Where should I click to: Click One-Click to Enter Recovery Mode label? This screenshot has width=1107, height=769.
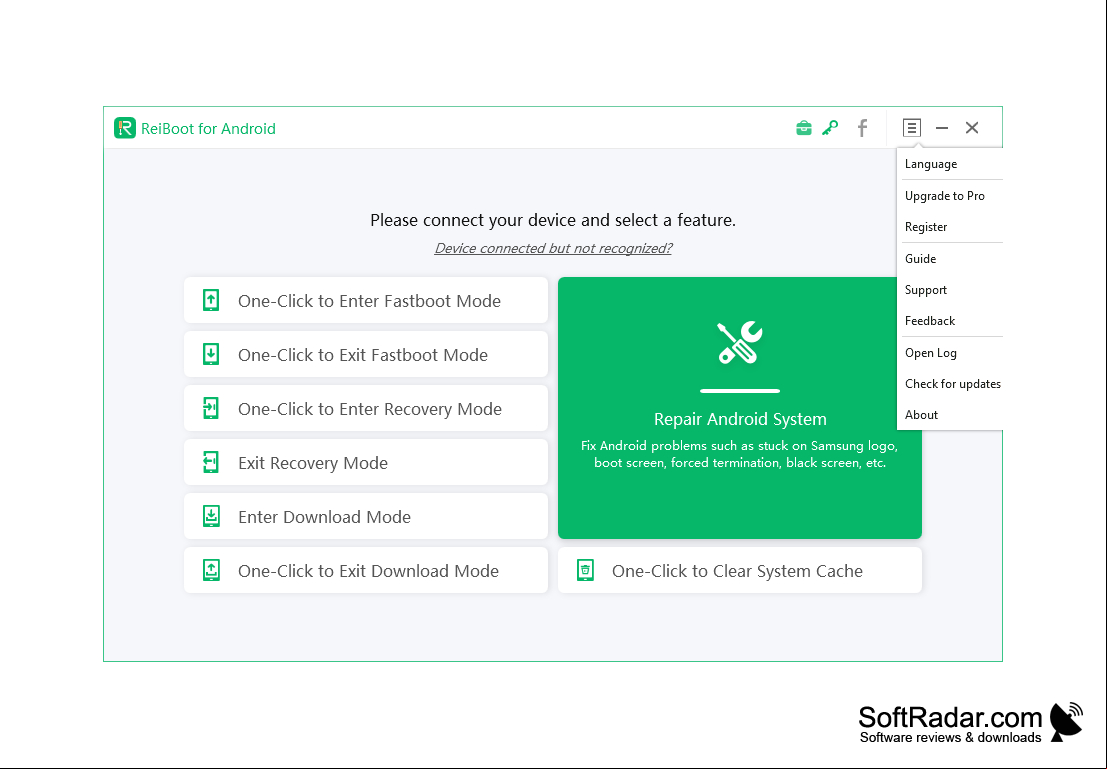coord(370,409)
